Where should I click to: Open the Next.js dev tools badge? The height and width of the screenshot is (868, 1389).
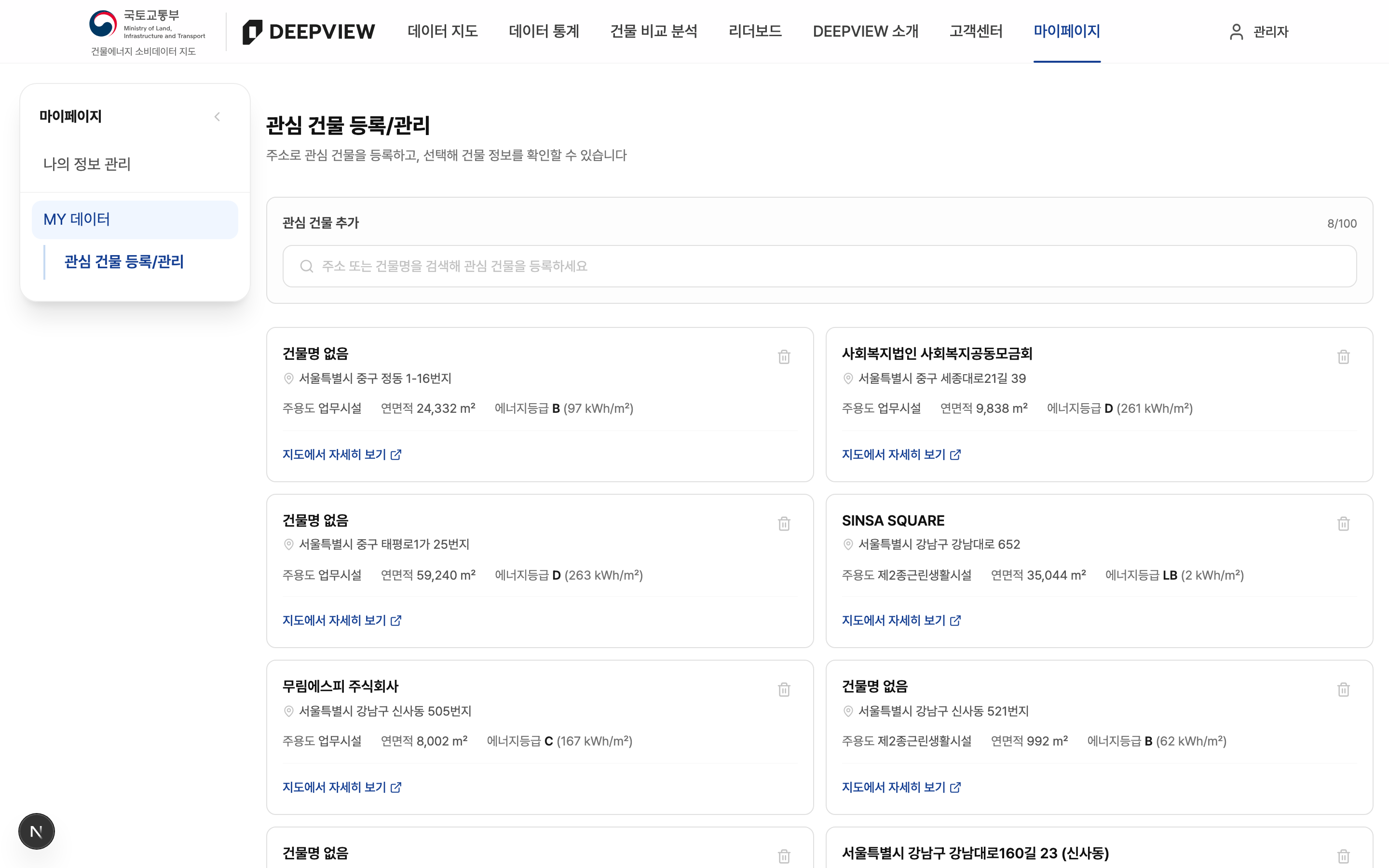tap(36, 831)
